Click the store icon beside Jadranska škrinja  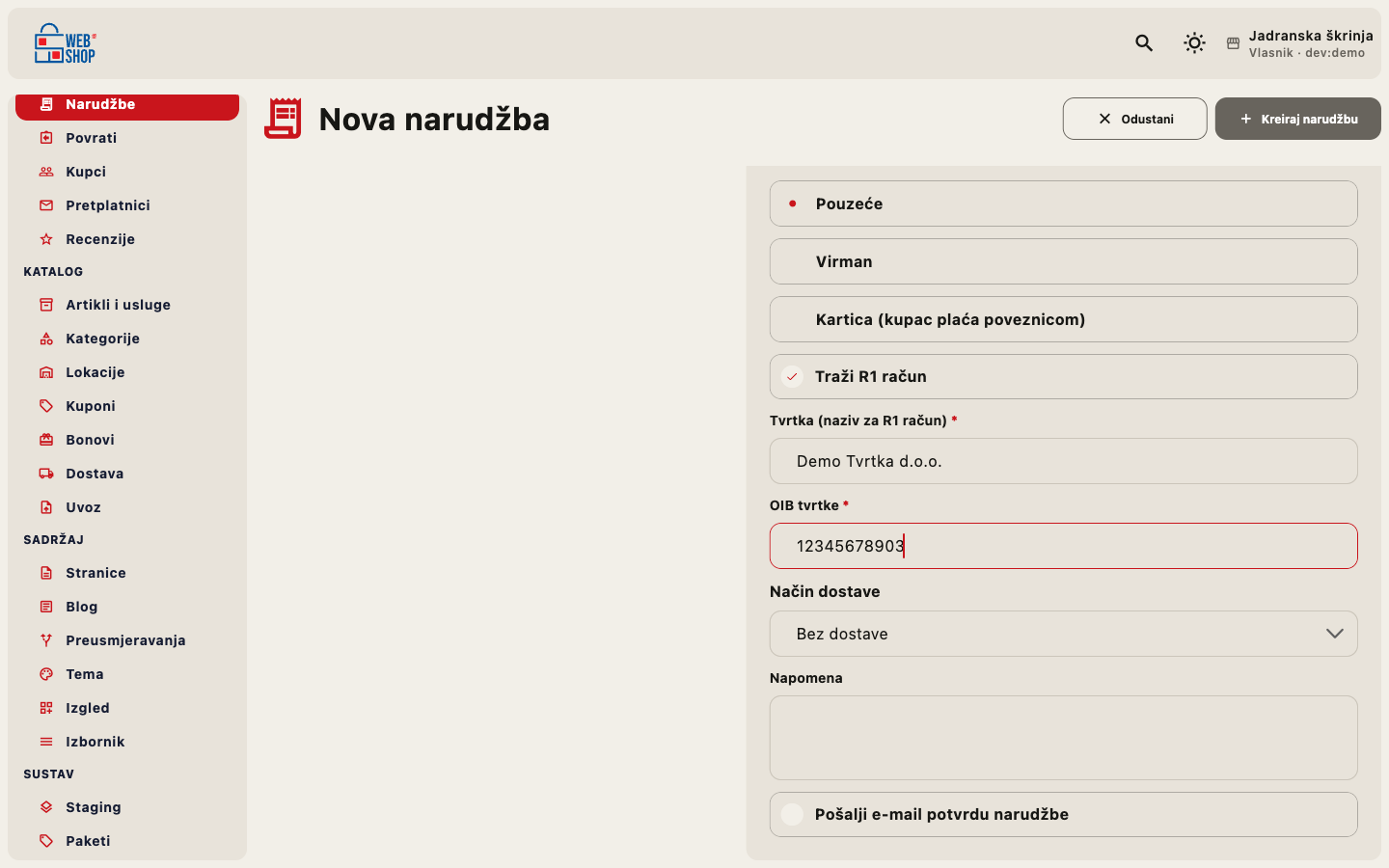coord(1233,43)
